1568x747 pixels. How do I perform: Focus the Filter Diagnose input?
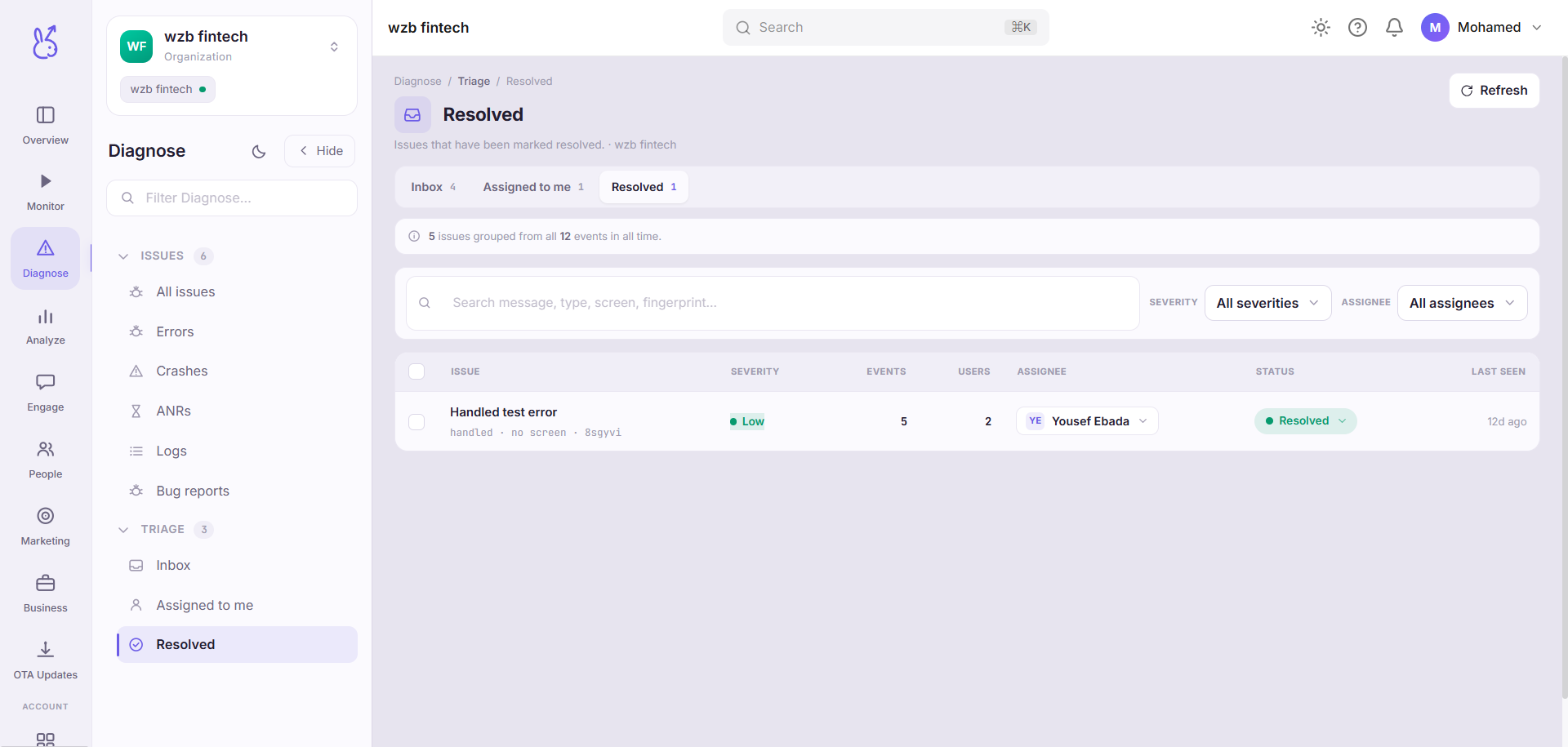[232, 198]
